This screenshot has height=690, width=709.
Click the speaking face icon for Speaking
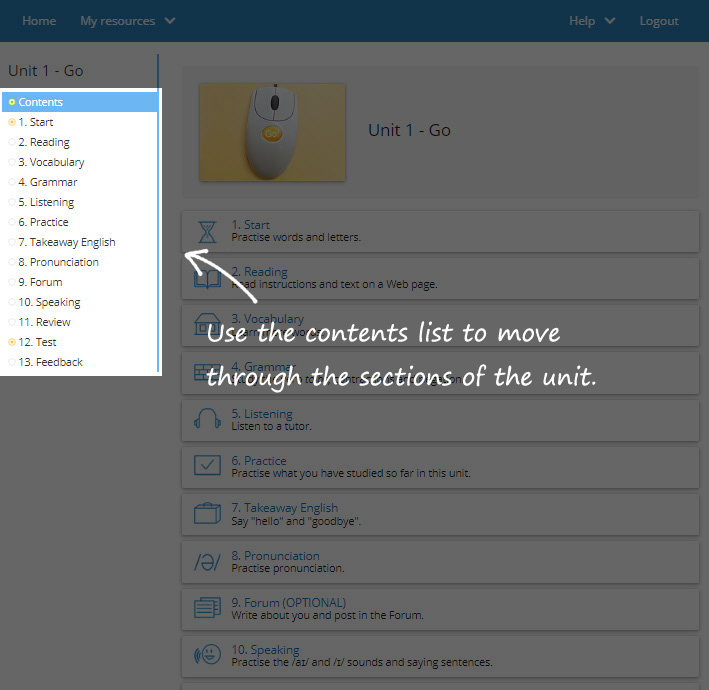(207, 656)
